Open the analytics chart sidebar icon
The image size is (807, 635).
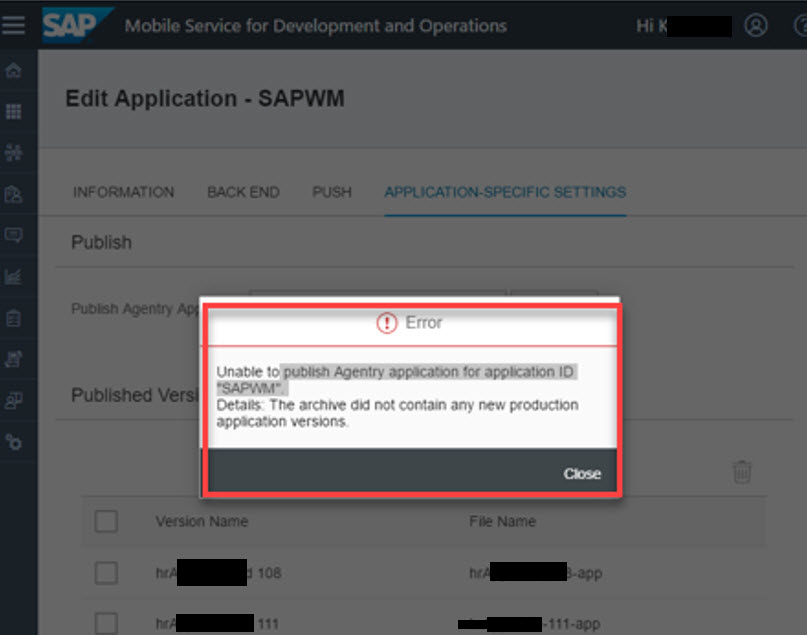click(13, 276)
